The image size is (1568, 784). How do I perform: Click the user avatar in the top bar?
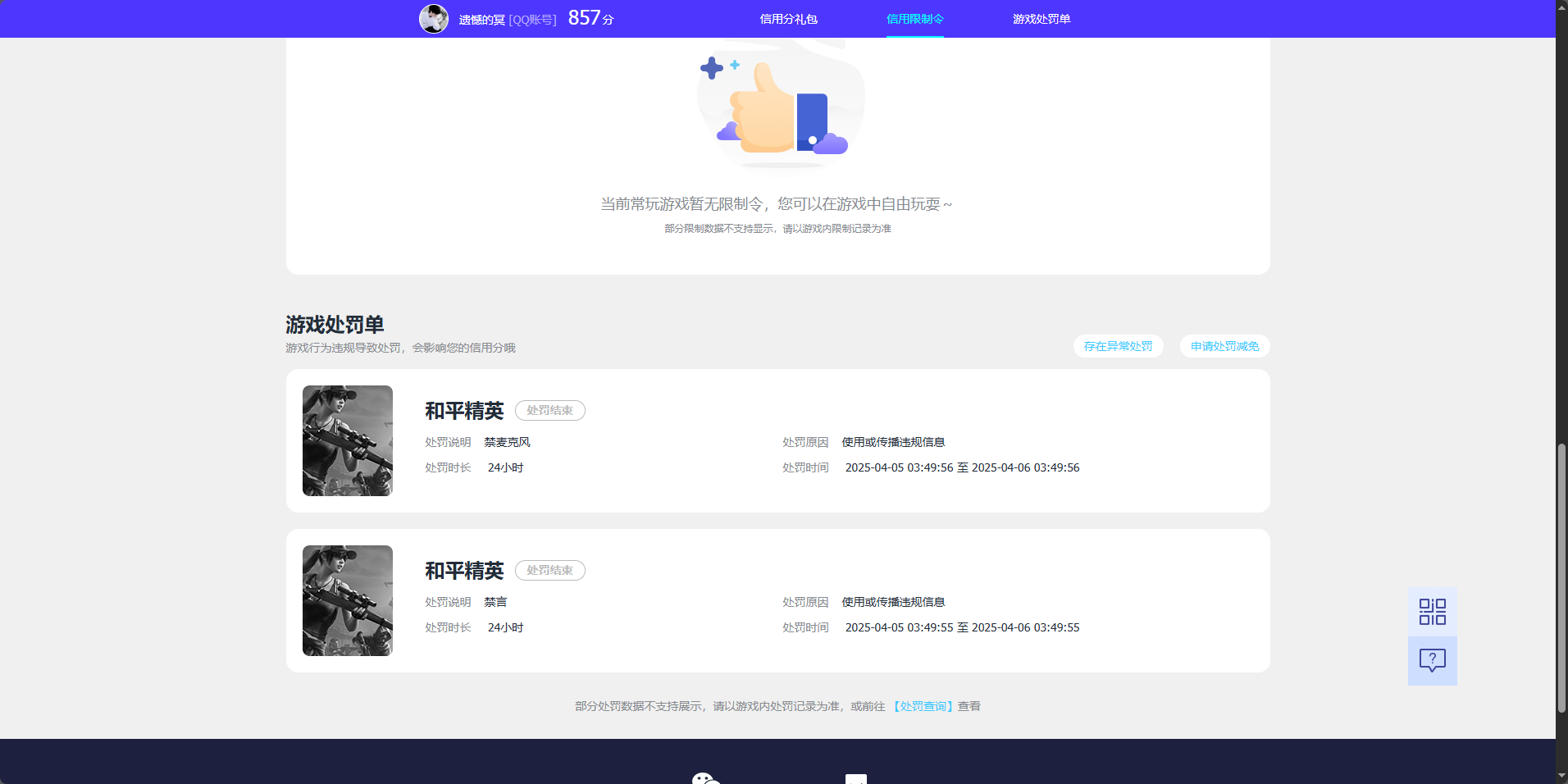434,19
